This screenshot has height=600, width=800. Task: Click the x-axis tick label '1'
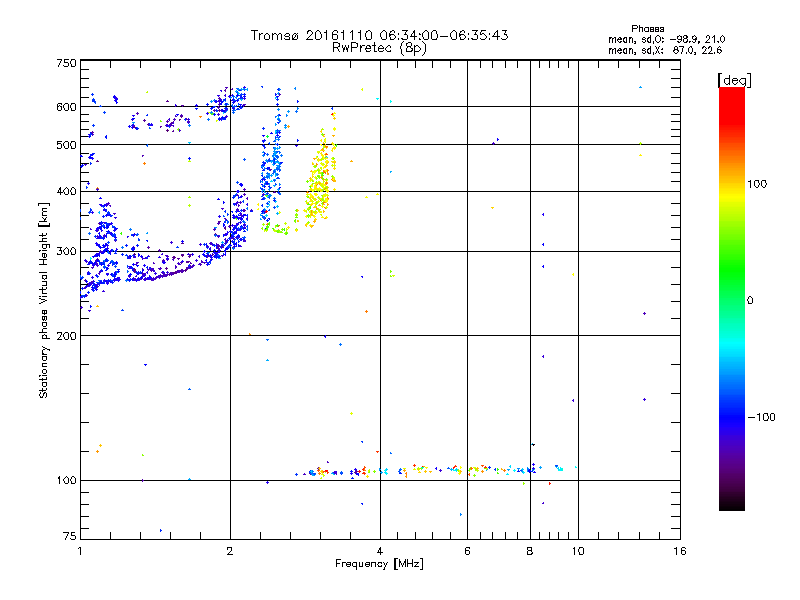pos(80,551)
